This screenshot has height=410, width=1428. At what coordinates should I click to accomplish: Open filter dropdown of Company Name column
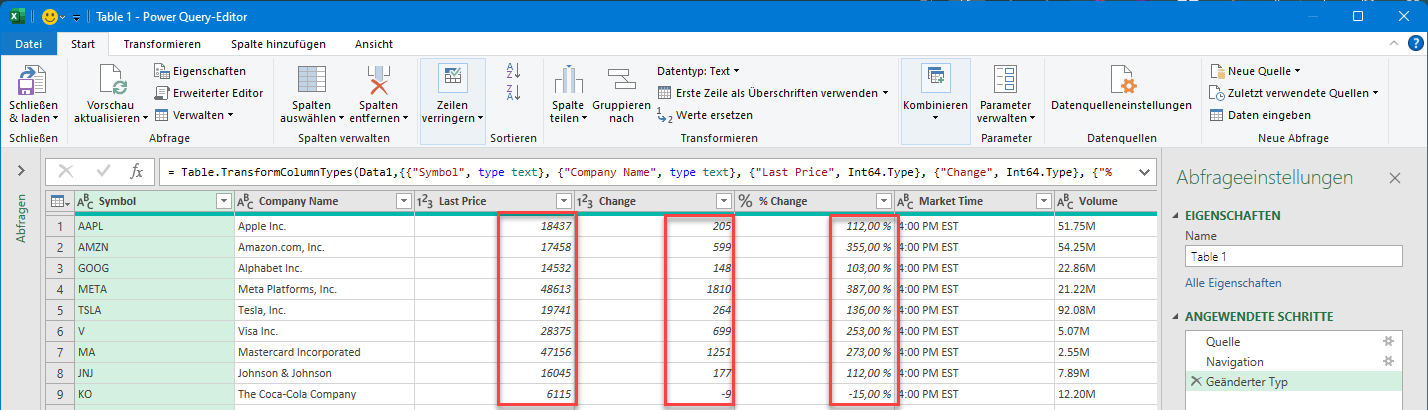click(403, 202)
